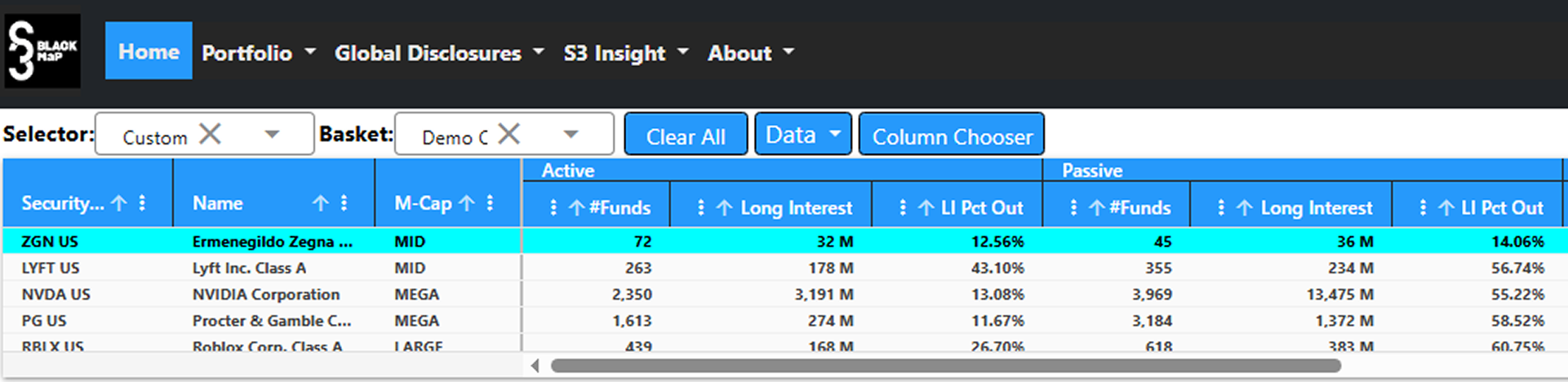Select the NVDA US security
Screen dimensions: 1568x382
tap(56, 294)
